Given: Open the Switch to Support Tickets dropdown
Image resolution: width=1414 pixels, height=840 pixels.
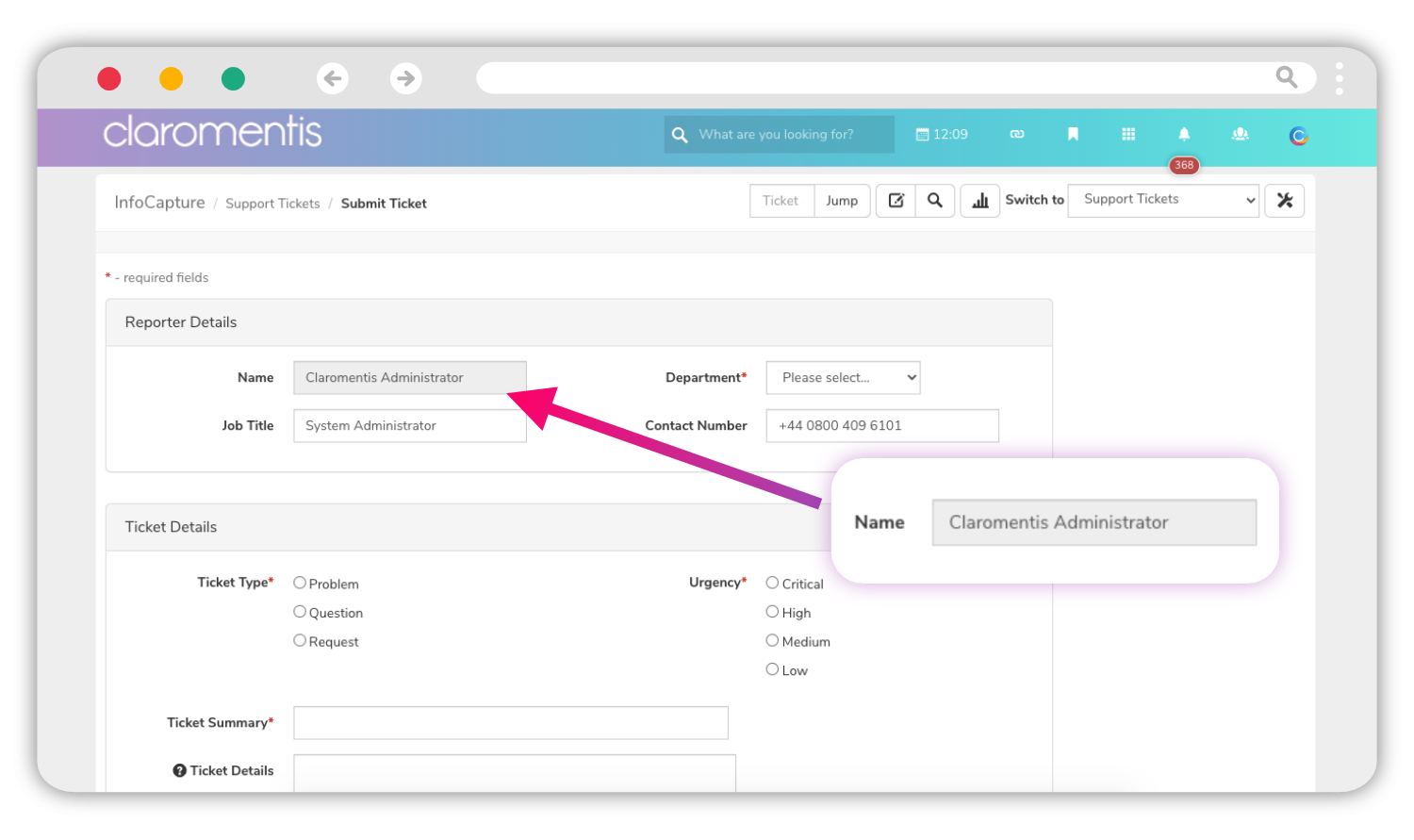Looking at the screenshot, I should coord(1163,200).
